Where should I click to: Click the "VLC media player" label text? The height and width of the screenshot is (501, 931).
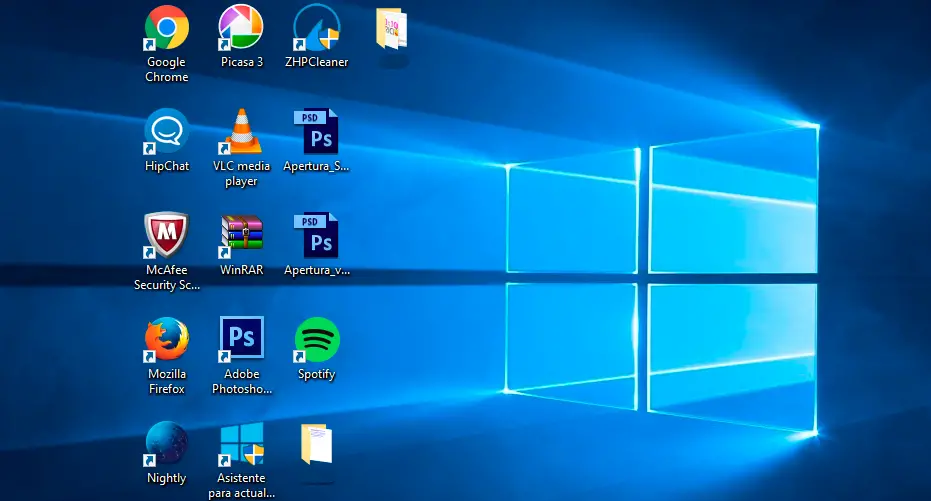pos(241,173)
